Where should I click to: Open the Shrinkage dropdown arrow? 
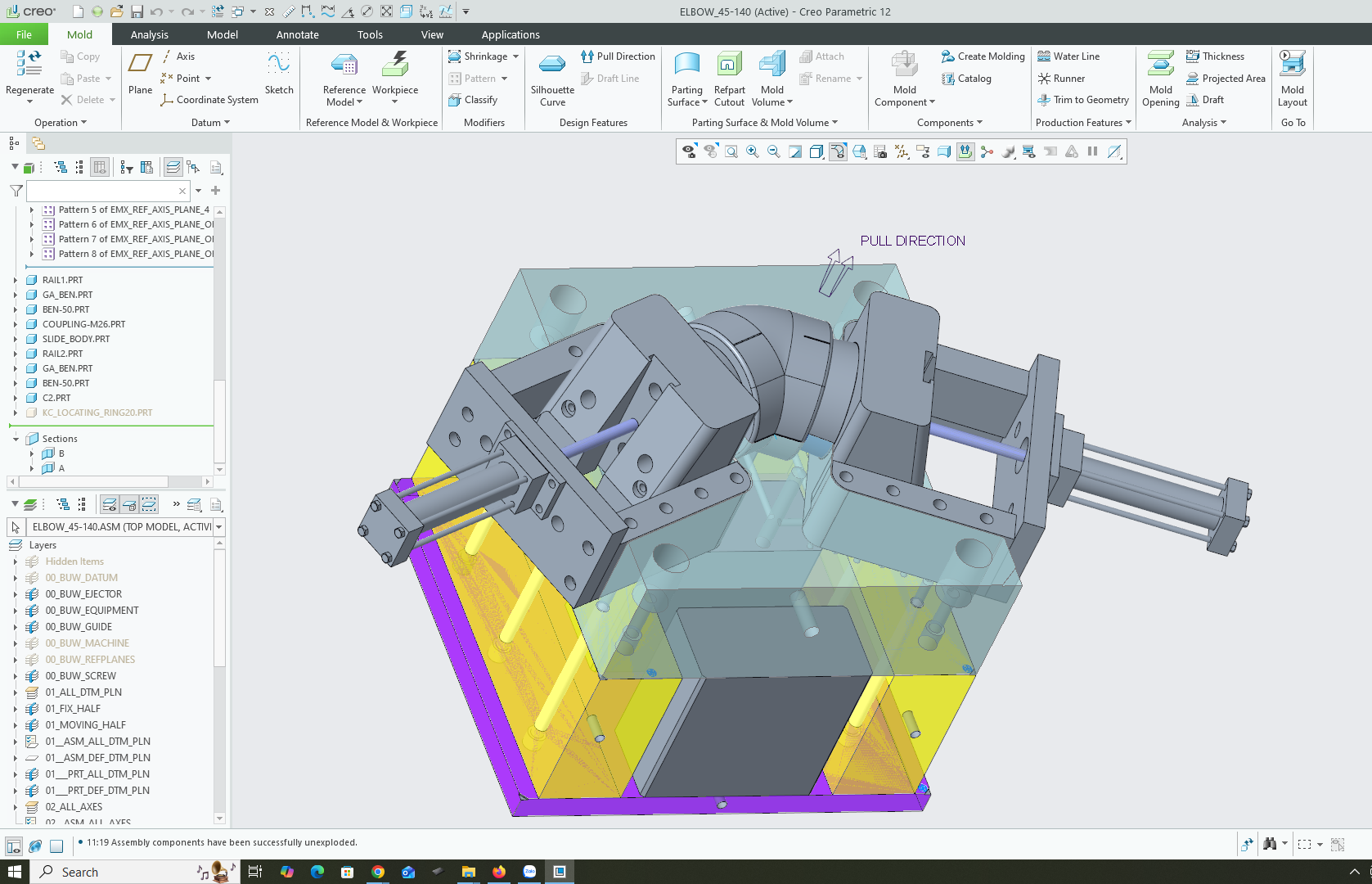click(x=515, y=56)
